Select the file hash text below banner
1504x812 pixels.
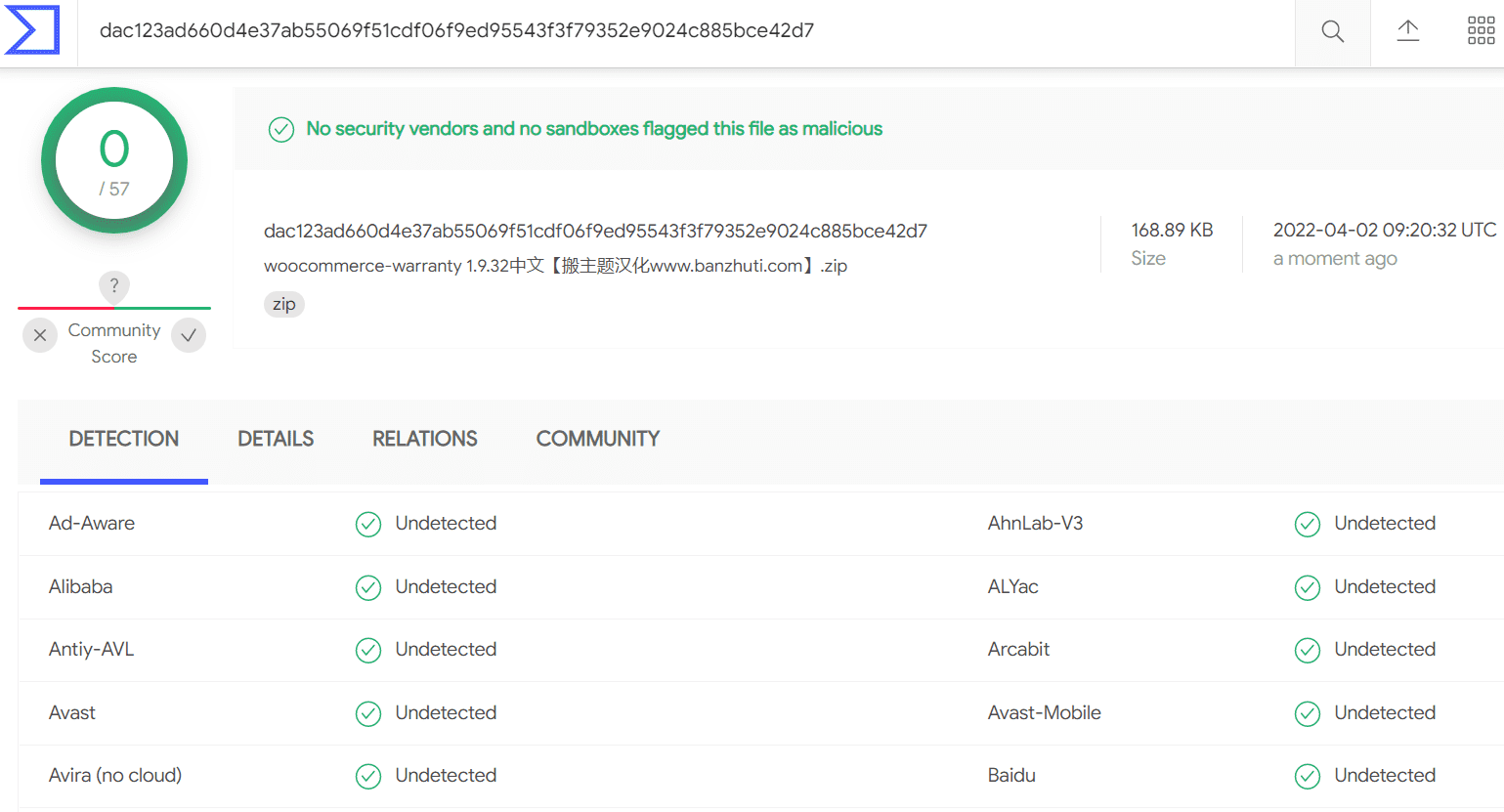click(x=595, y=231)
